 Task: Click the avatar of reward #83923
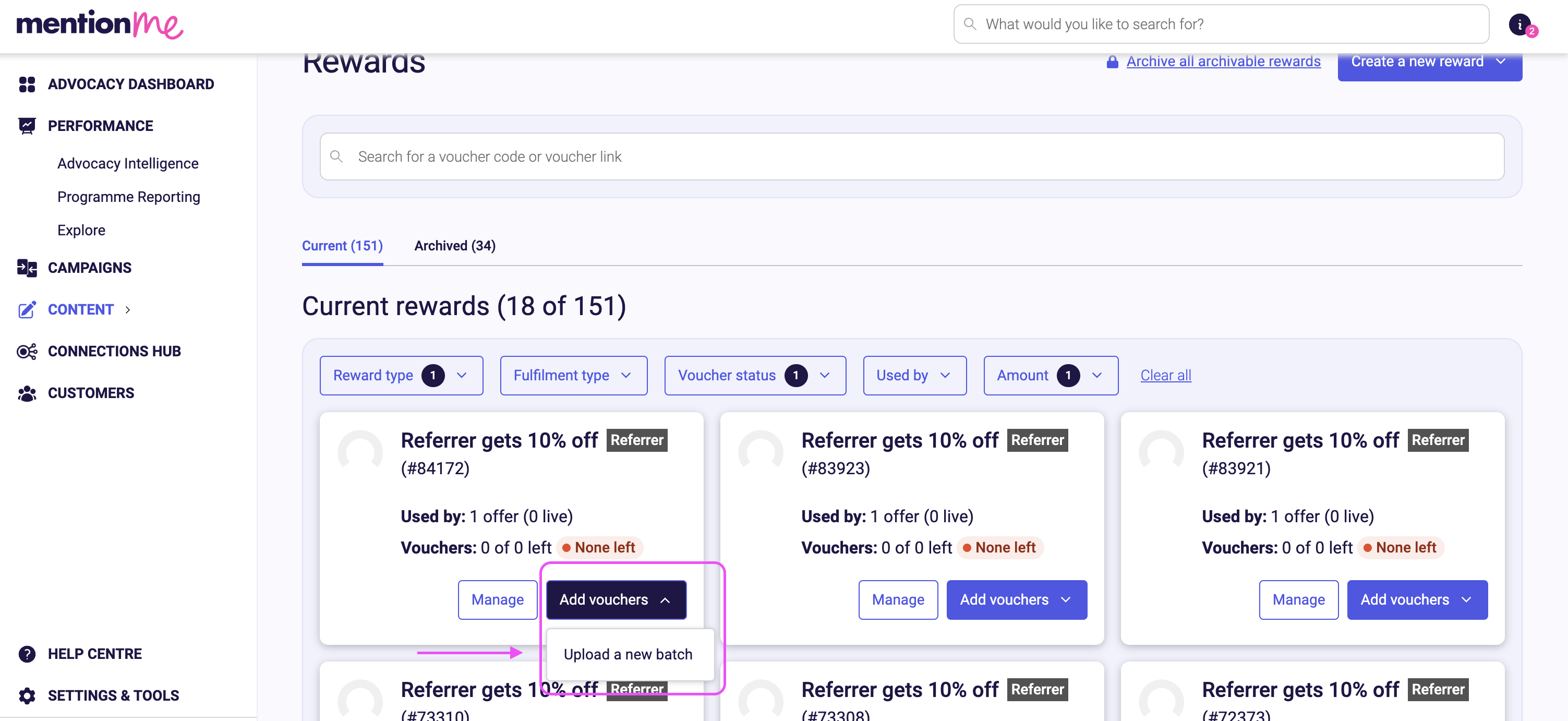click(x=761, y=452)
